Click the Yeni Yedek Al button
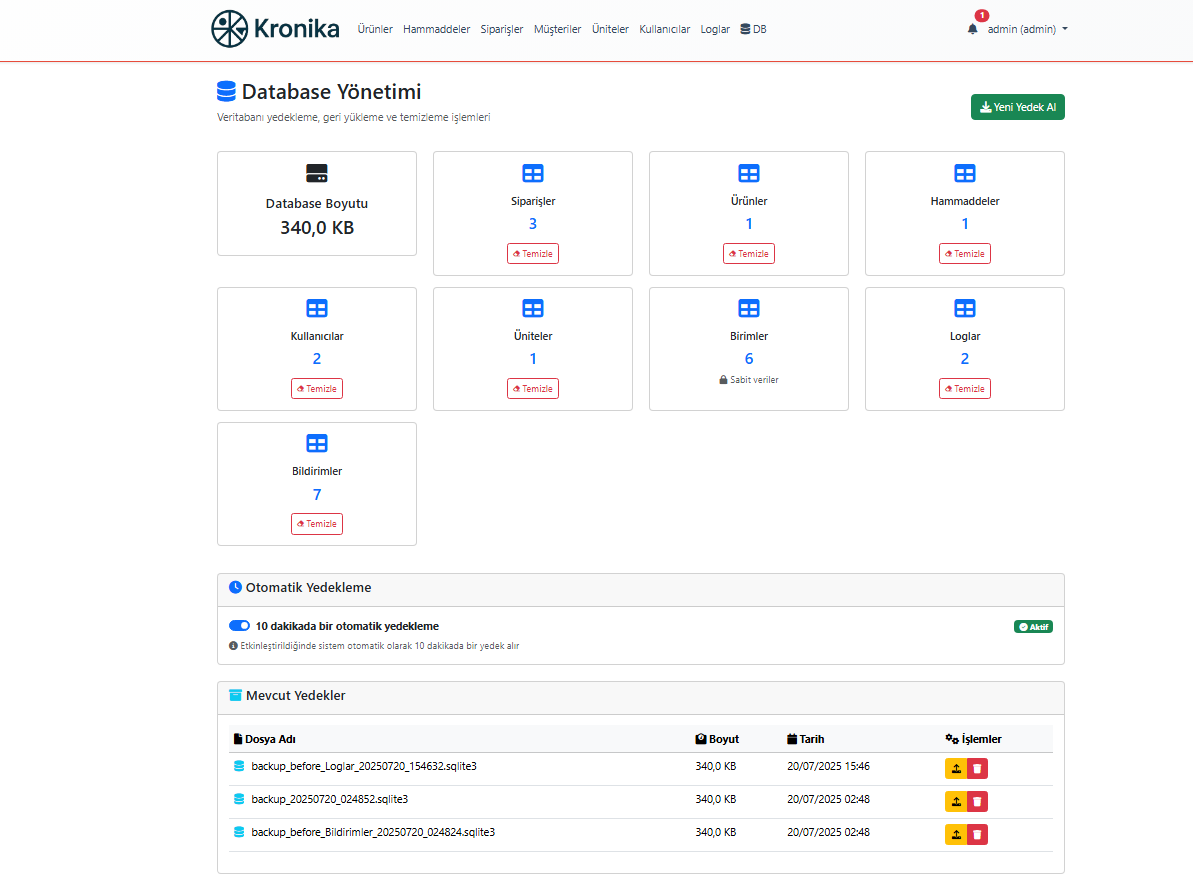 [x=1017, y=107]
